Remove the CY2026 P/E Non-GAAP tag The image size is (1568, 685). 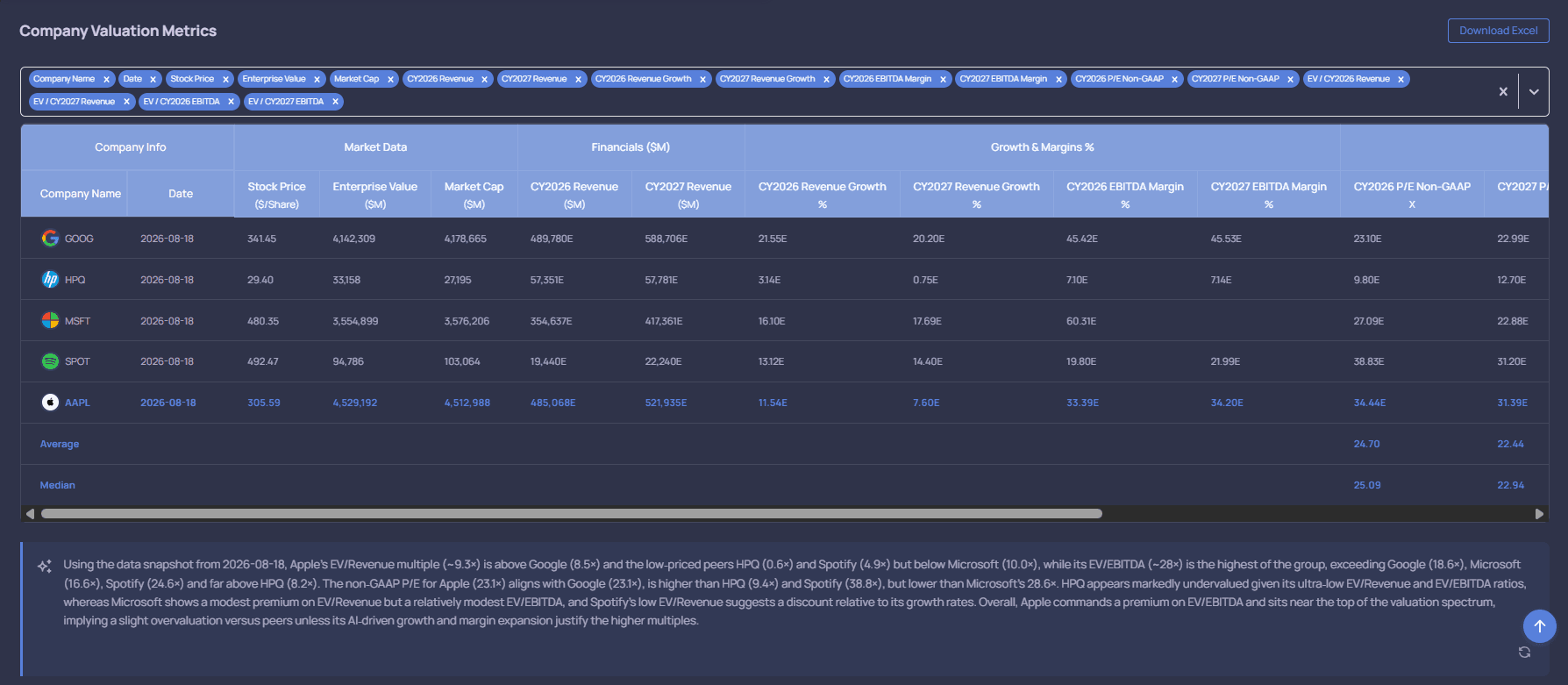tap(1174, 79)
